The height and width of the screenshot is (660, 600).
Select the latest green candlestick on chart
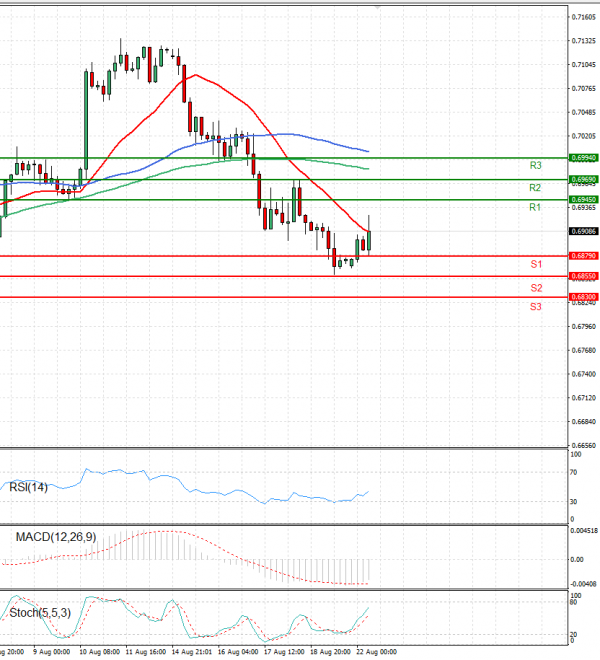pos(369,240)
